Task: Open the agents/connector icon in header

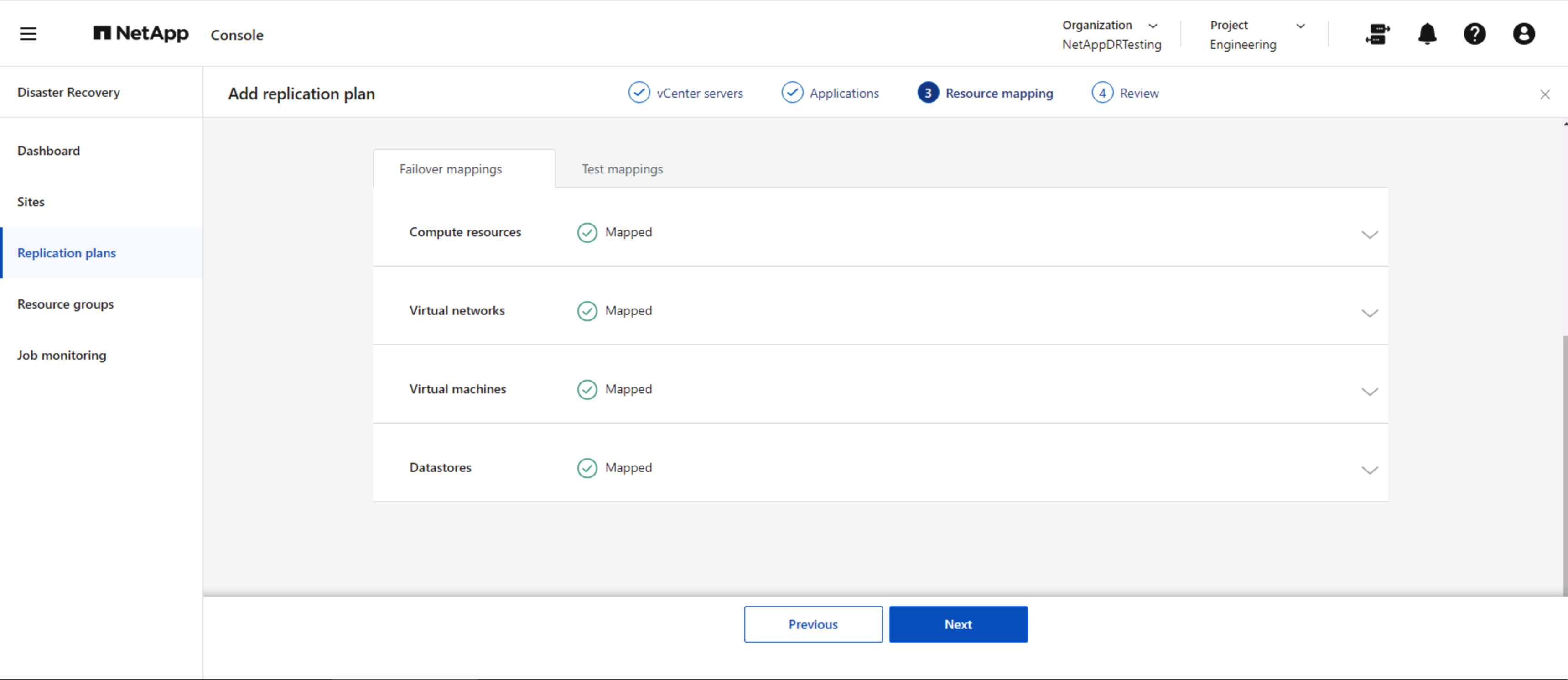Action: click(1377, 34)
